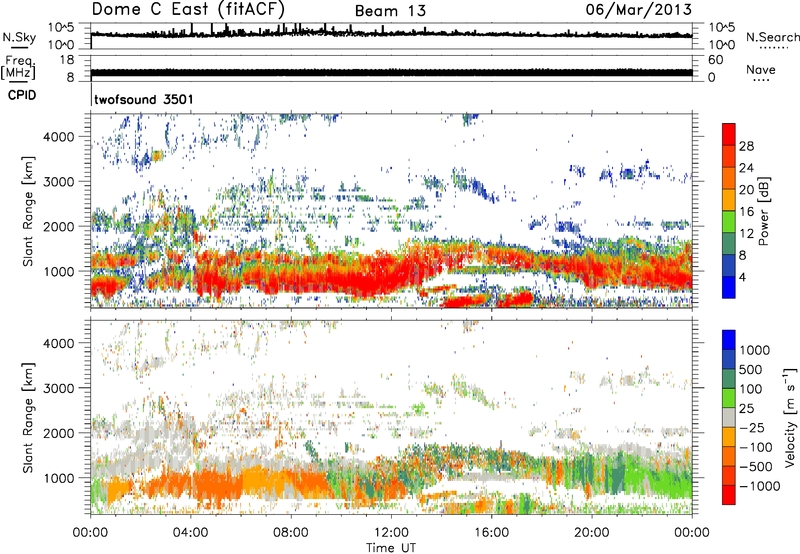This screenshot has height=554, width=800.
Task: Click the light green 12–16 dB Power color bar segment
Action: 729,222
